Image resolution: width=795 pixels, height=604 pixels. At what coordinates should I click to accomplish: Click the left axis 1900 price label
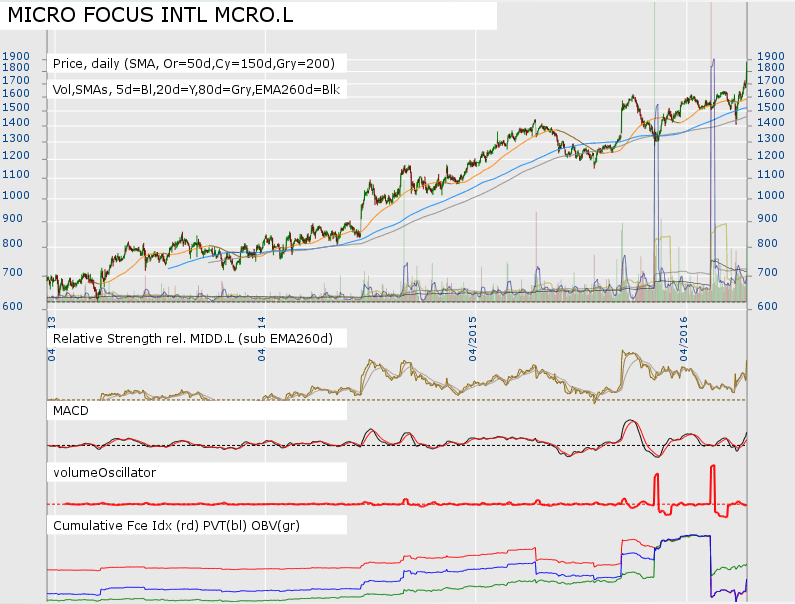[x=16, y=56]
